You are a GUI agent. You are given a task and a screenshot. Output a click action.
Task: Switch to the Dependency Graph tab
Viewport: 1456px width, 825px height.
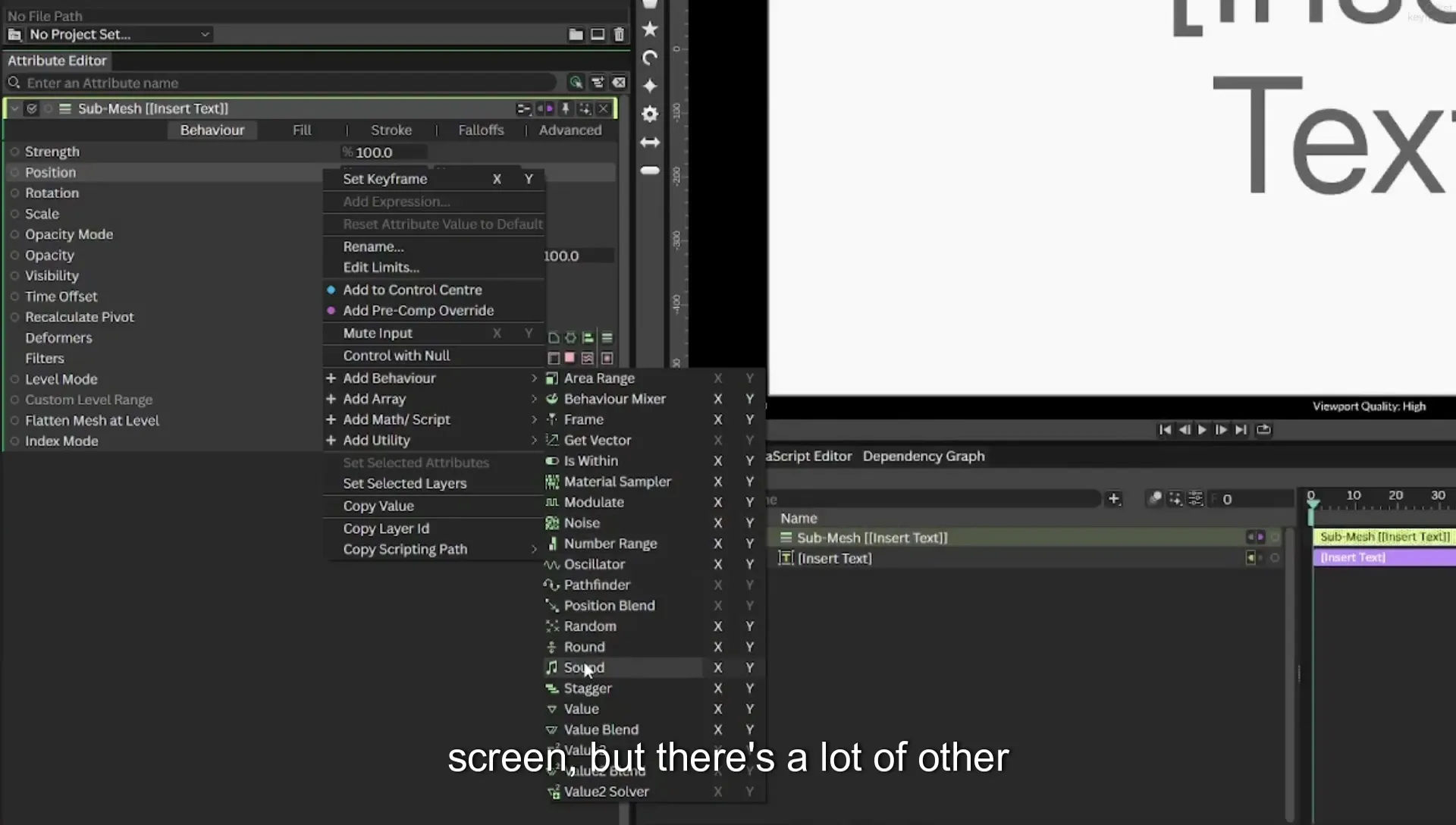coord(924,456)
